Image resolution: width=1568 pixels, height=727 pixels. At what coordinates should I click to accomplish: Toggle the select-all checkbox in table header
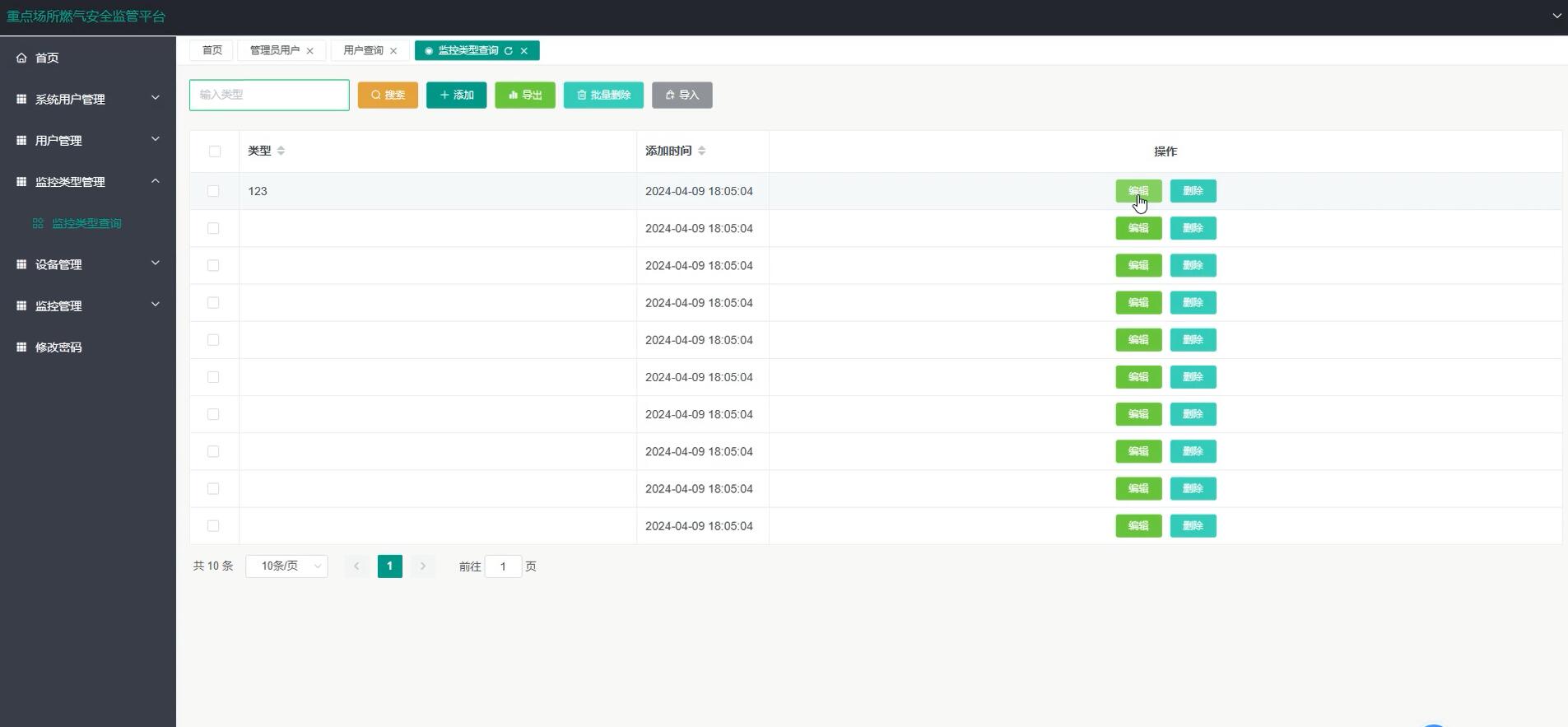click(x=215, y=151)
